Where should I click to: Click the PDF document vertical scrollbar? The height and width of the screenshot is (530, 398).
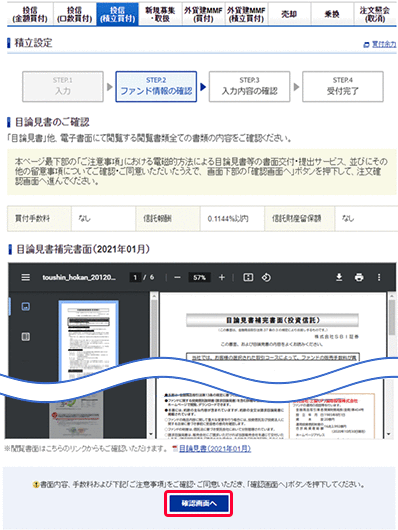(392, 365)
